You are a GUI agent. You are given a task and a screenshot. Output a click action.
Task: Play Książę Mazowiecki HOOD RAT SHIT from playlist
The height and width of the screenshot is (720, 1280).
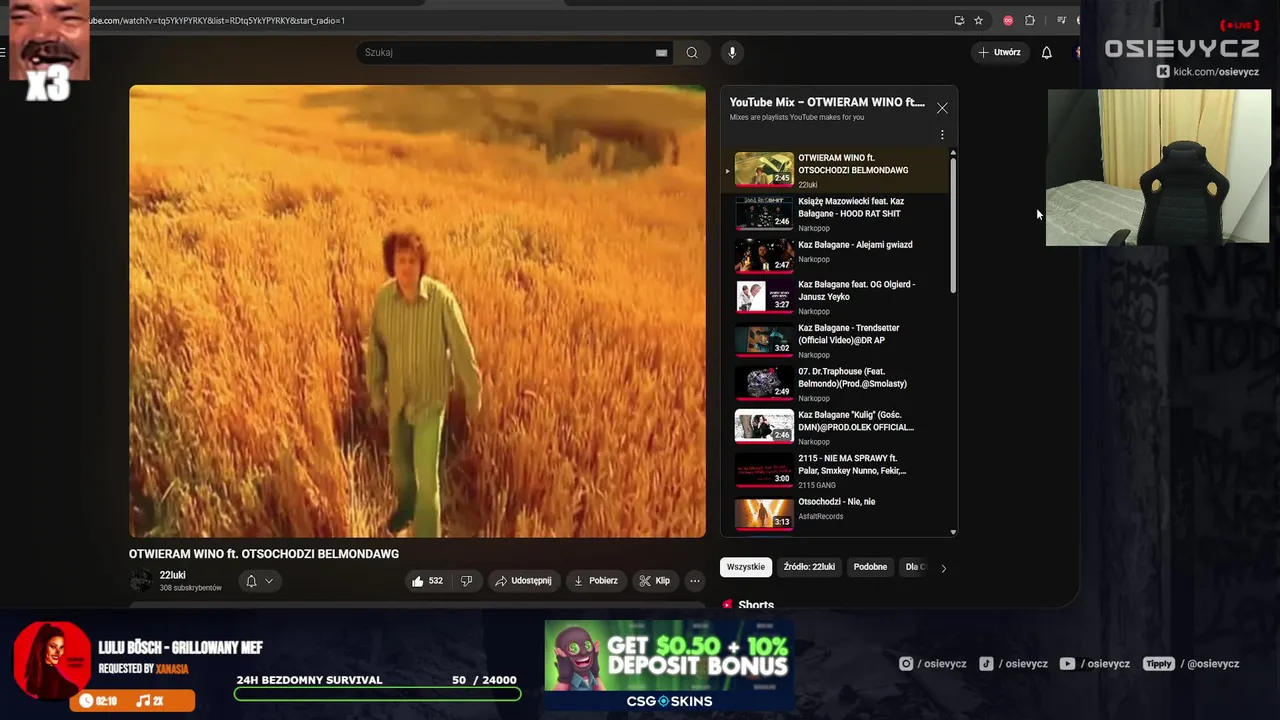835,214
